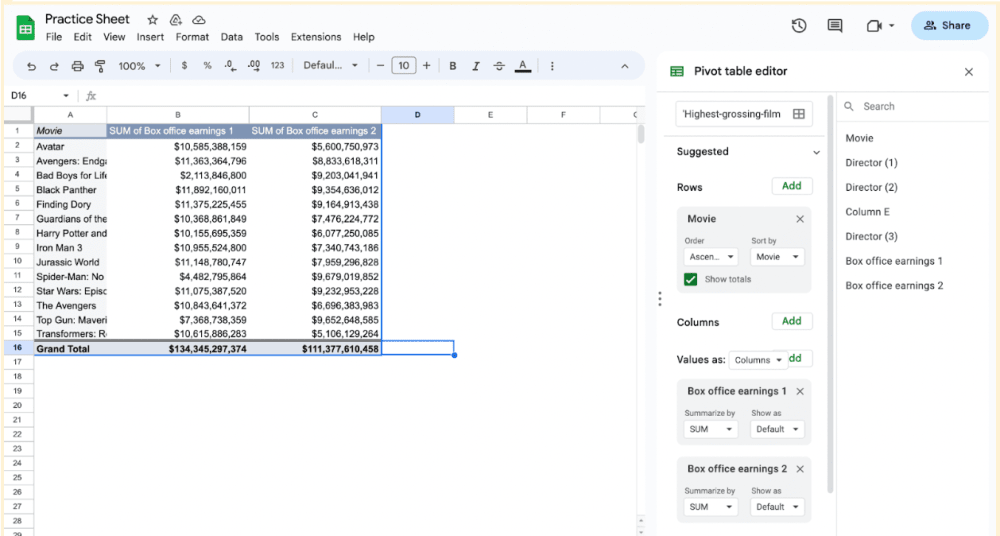Screen dimensions: 1000x536
Task: Select Director (1) in field list
Action: (871, 163)
